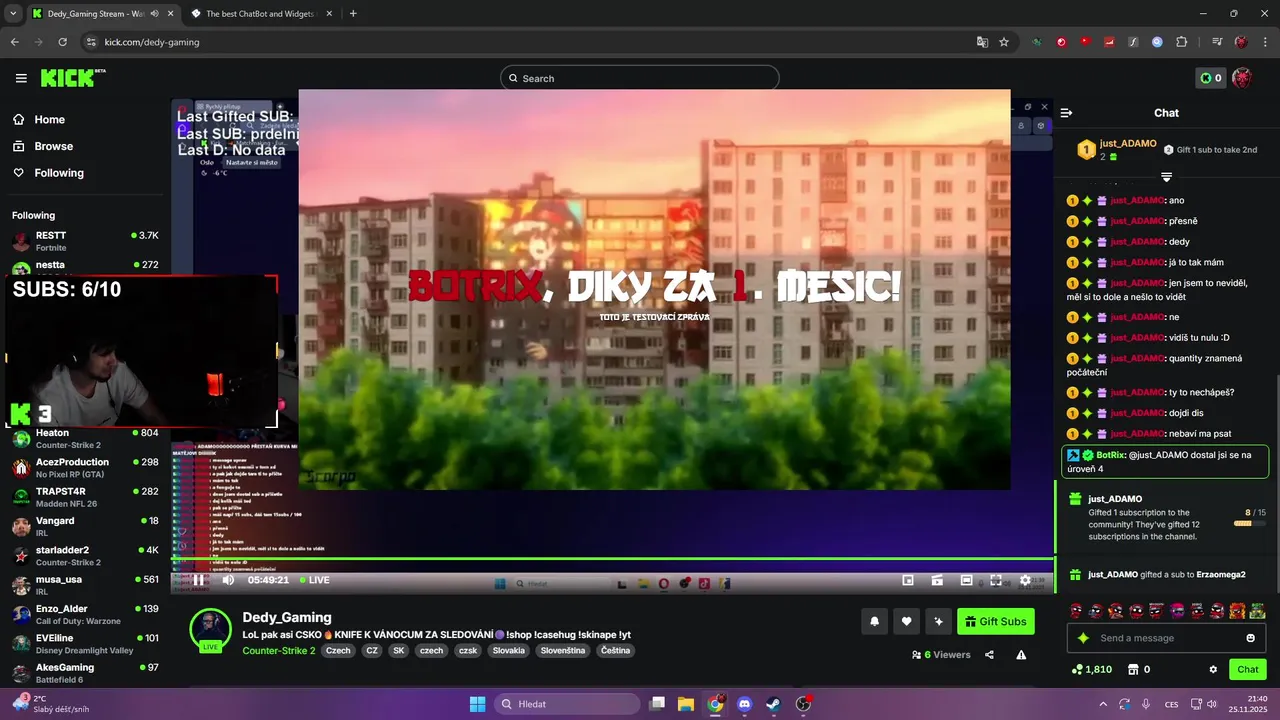Open the player settings gear

click(x=1025, y=580)
